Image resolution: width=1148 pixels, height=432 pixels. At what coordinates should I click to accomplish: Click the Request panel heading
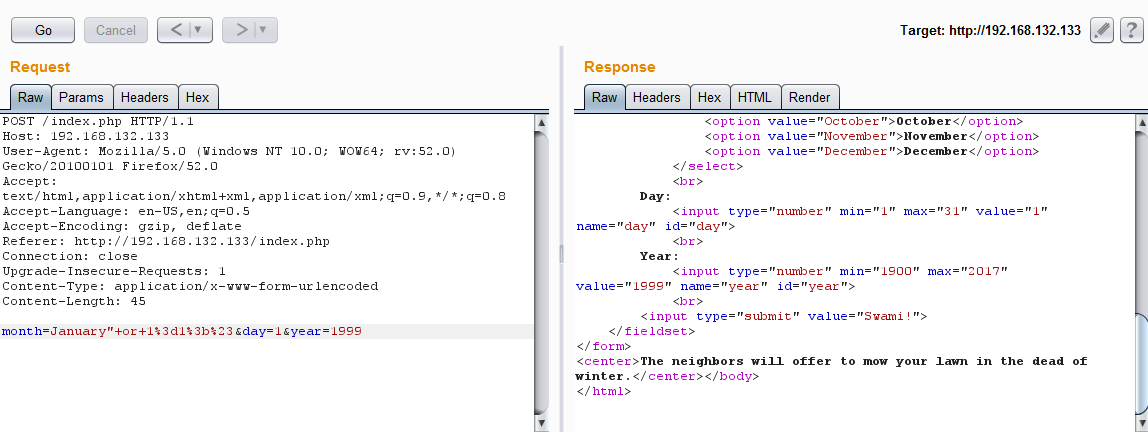(40, 67)
